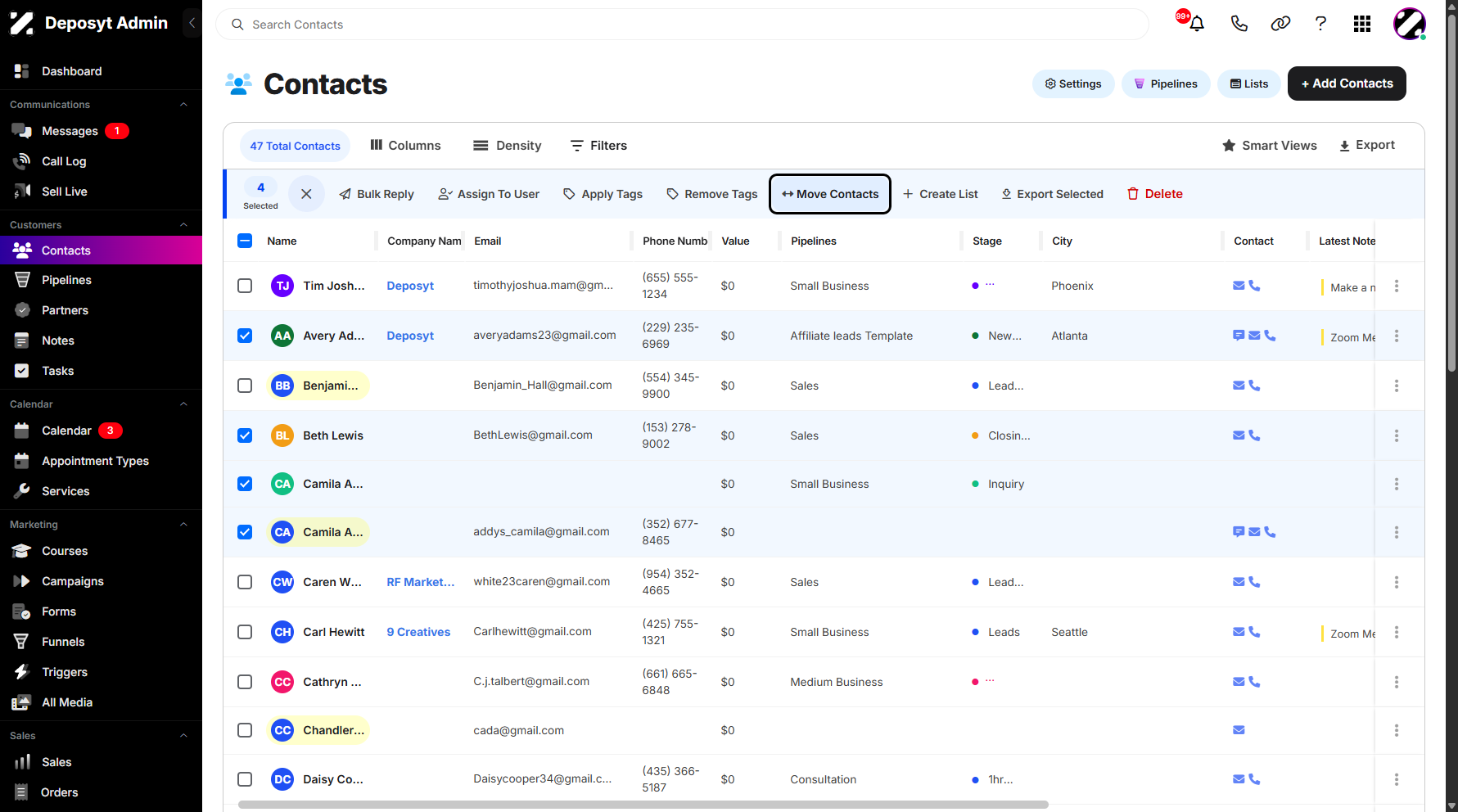Click Export Selected button

[x=1053, y=194]
